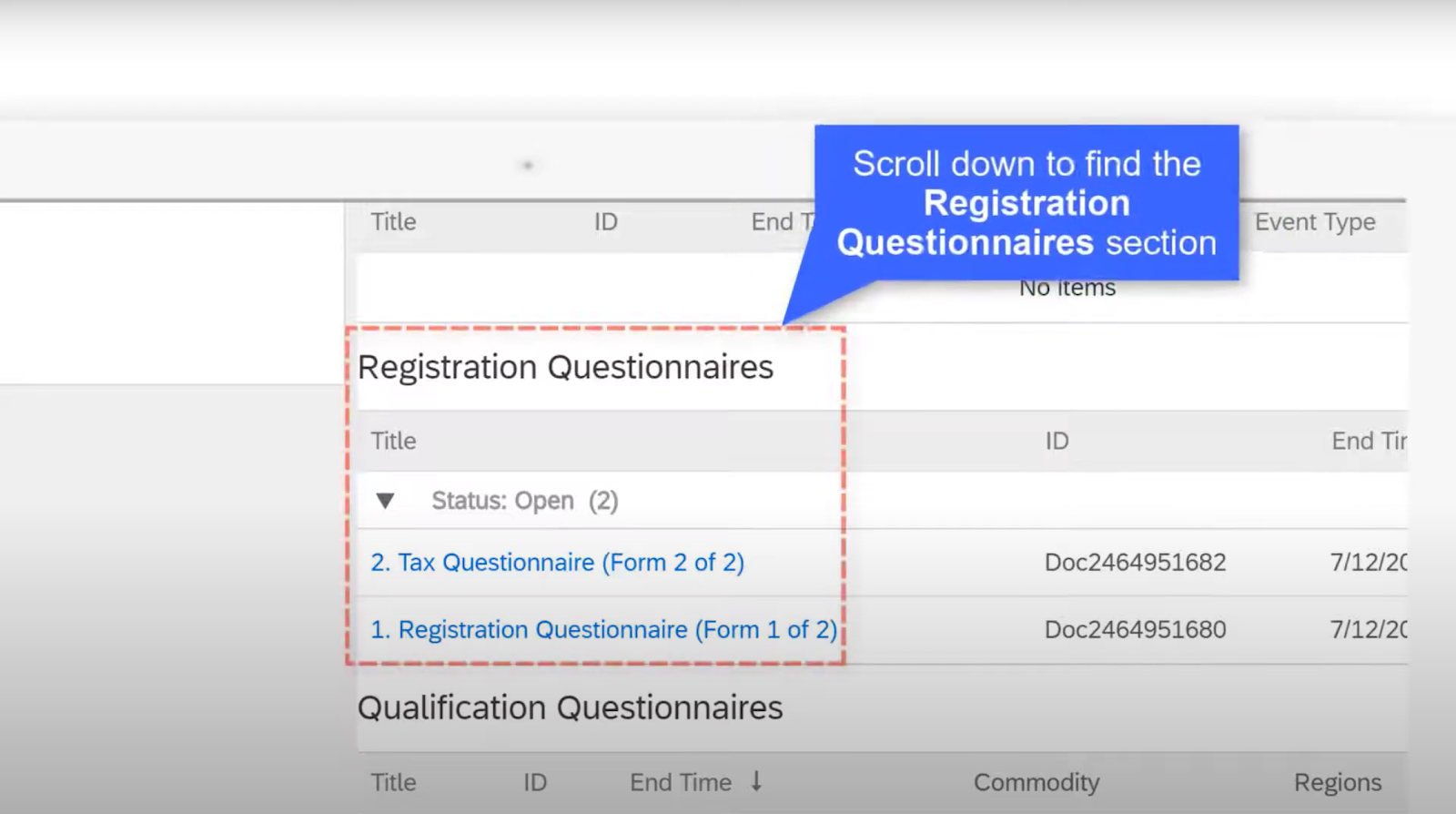Click ID column header in Registration Questionnaires
Screen dimensions: 1456x814
click(x=1057, y=441)
